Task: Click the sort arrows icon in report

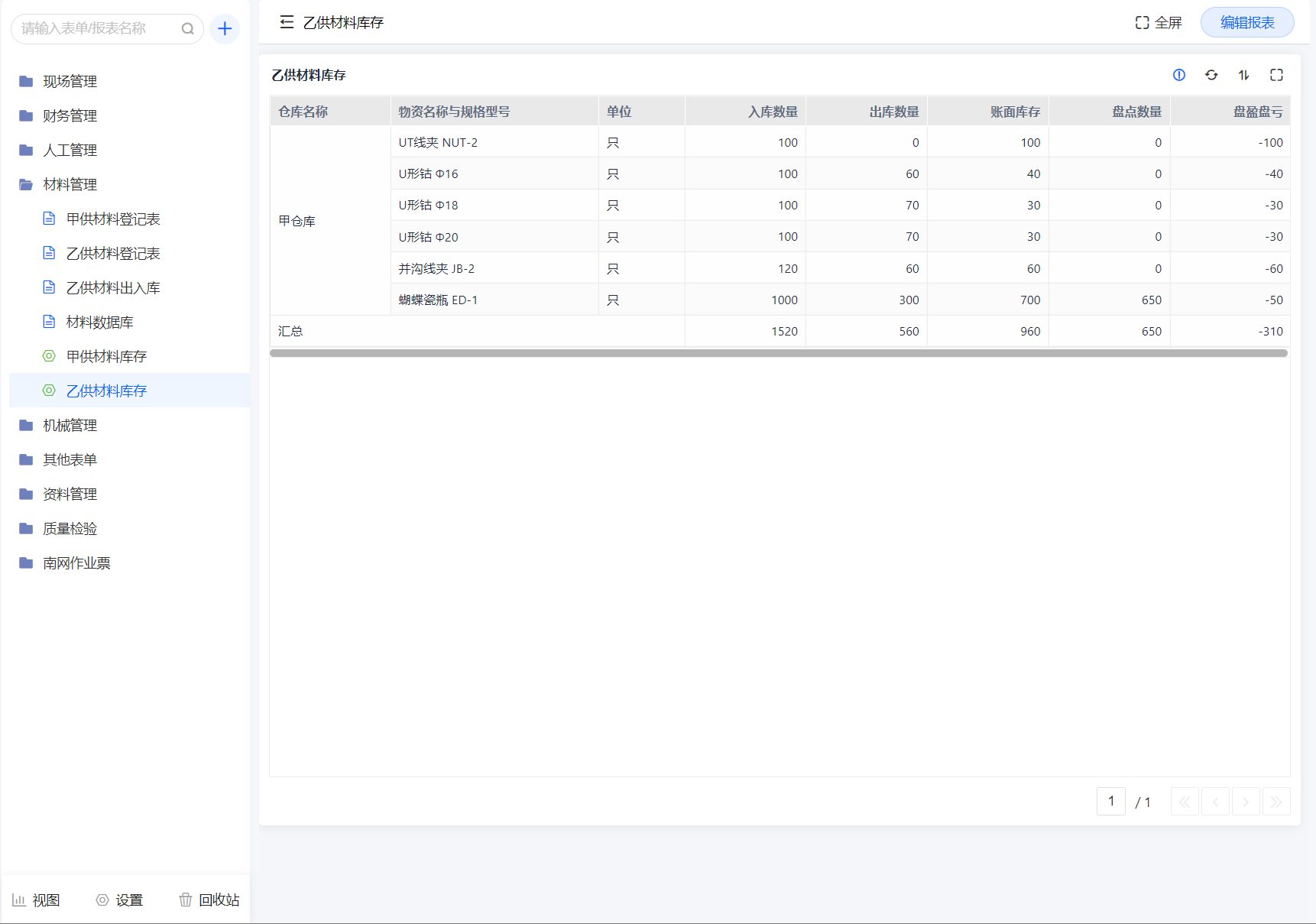Action: [1243, 75]
